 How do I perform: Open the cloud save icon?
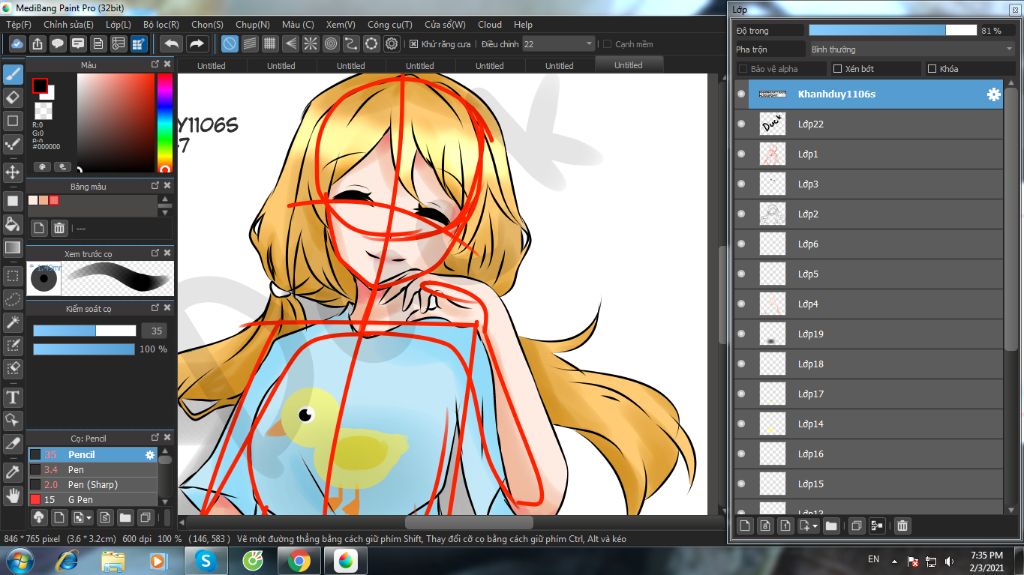17,44
